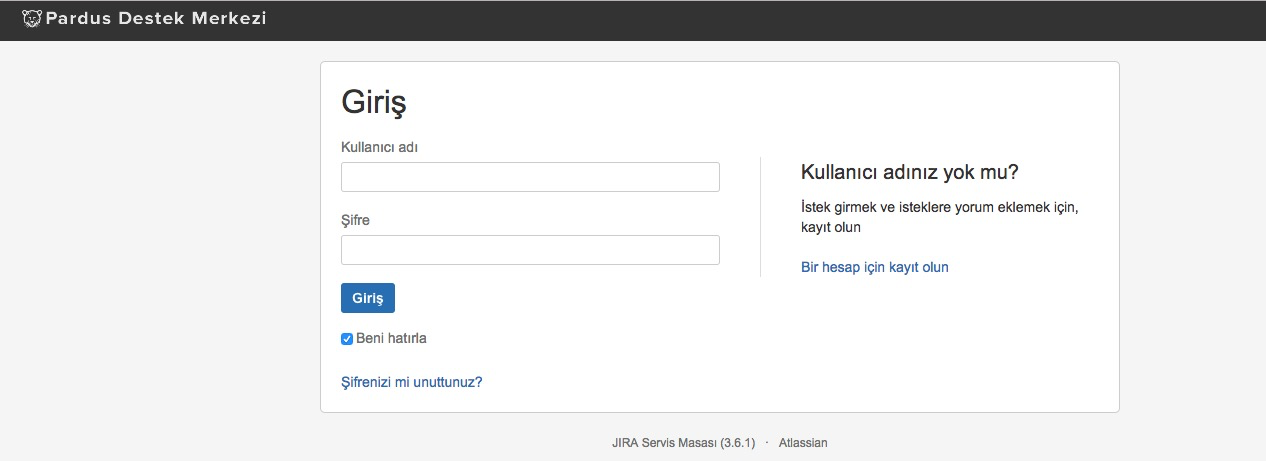Visit the Atlassian footer link
This screenshot has height=461, width=1266.
(802, 442)
